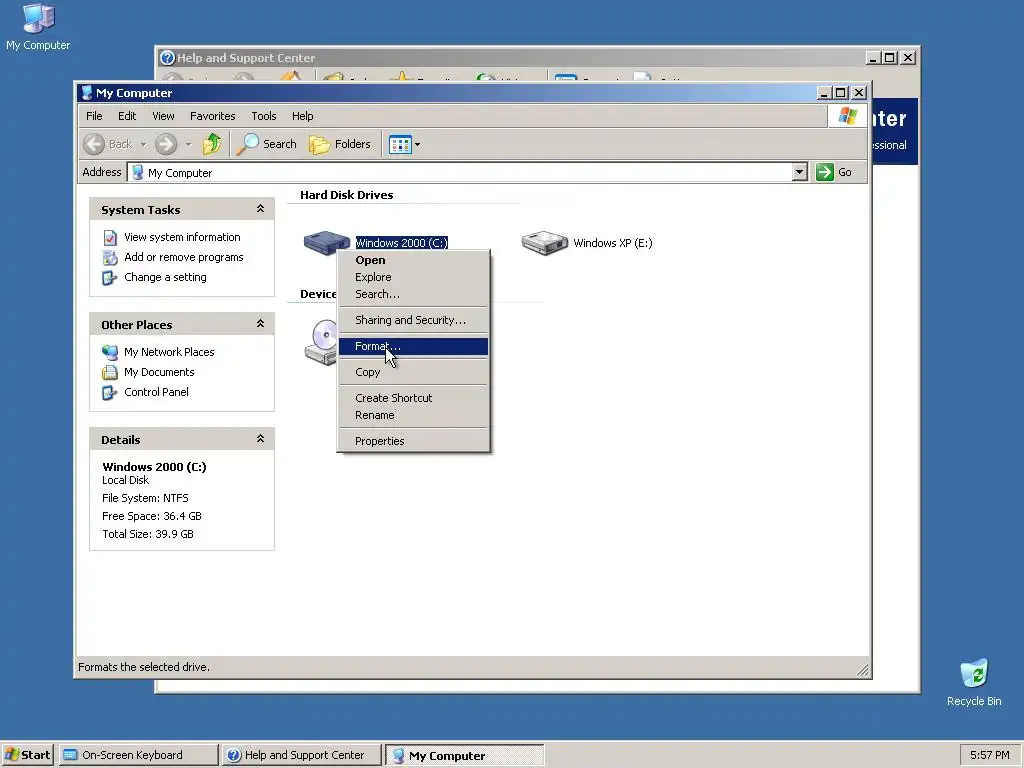Open the Edit menu
1024x768 pixels.
(x=127, y=116)
